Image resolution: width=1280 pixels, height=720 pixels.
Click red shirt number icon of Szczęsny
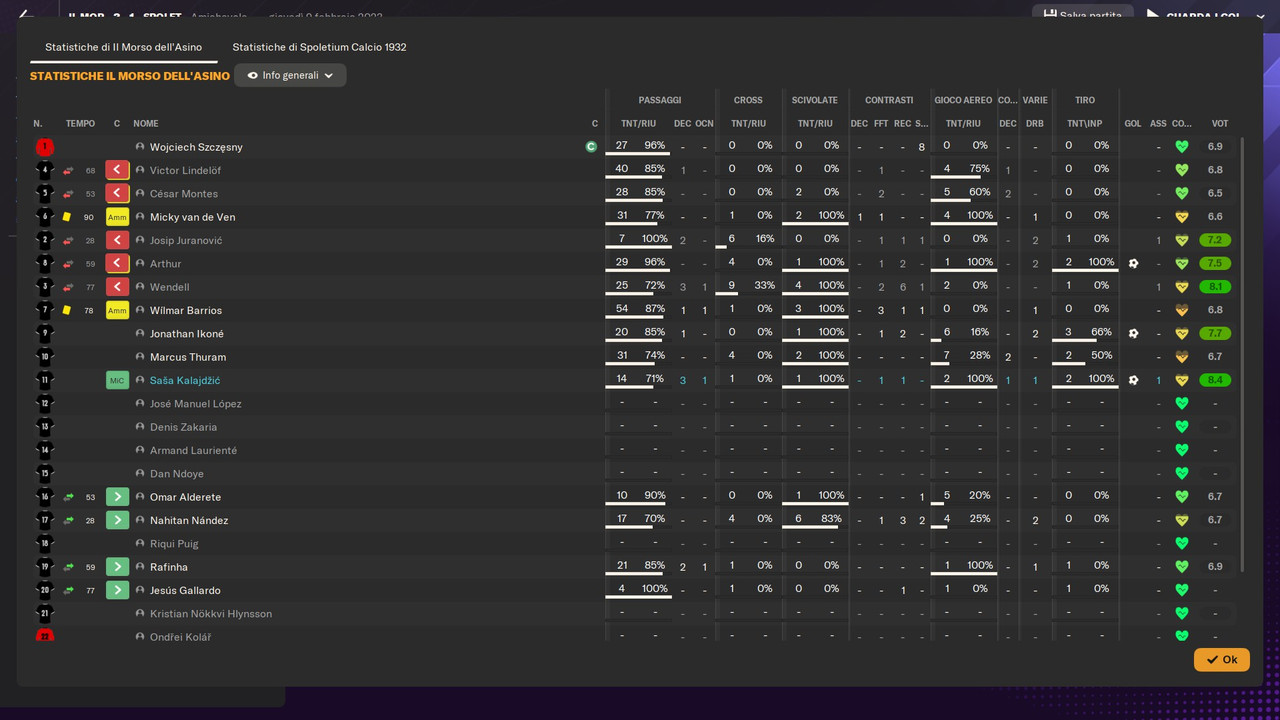coord(45,147)
